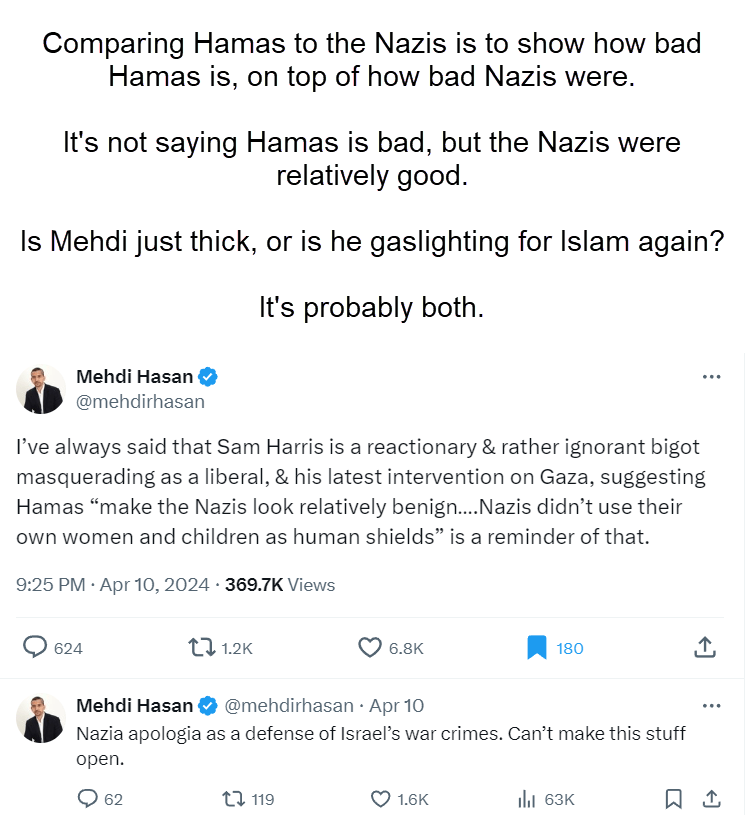745x815 pixels.
Task: Open the @mehdirhasan handle under main tweet name
Action: pyautogui.click(x=140, y=401)
